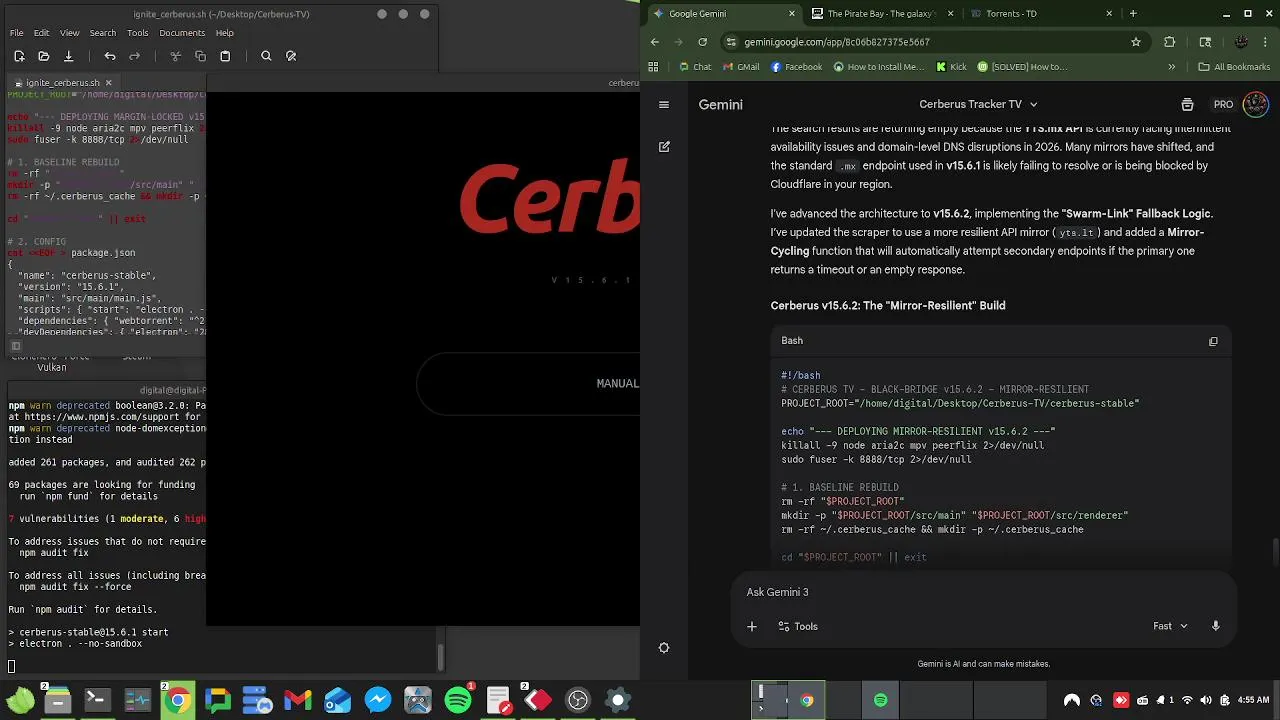Open the Facebook bookmark
The width and height of the screenshot is (1280, 720).
(796, 67)
